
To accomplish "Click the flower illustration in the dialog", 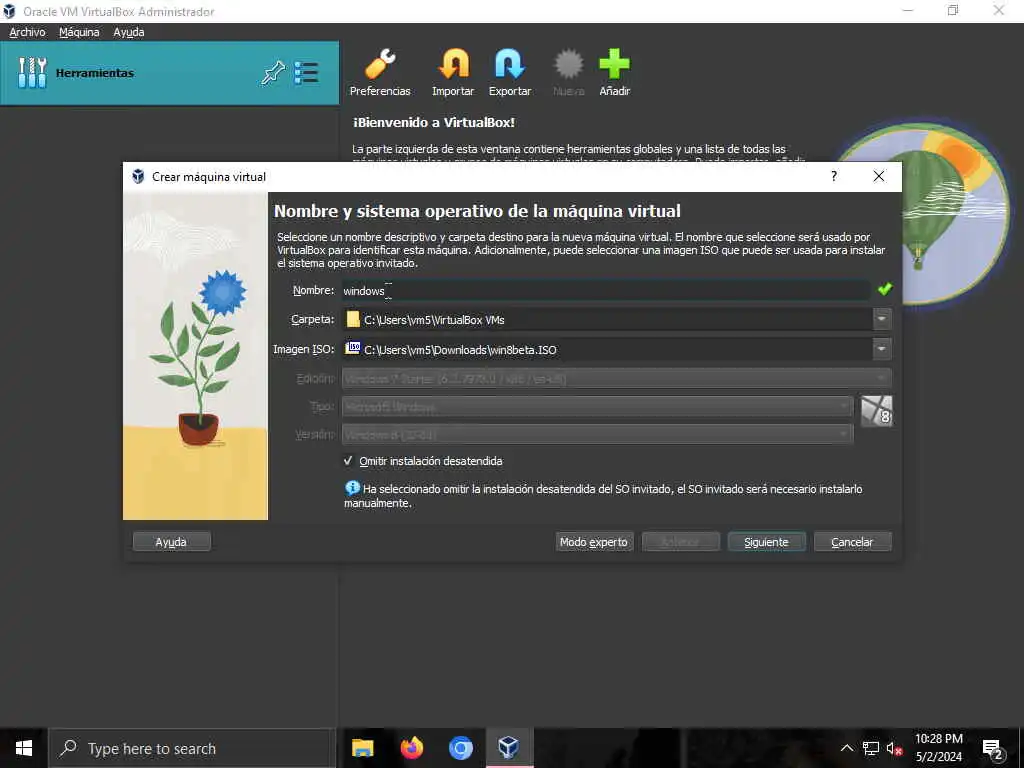I will pos(196,358).
